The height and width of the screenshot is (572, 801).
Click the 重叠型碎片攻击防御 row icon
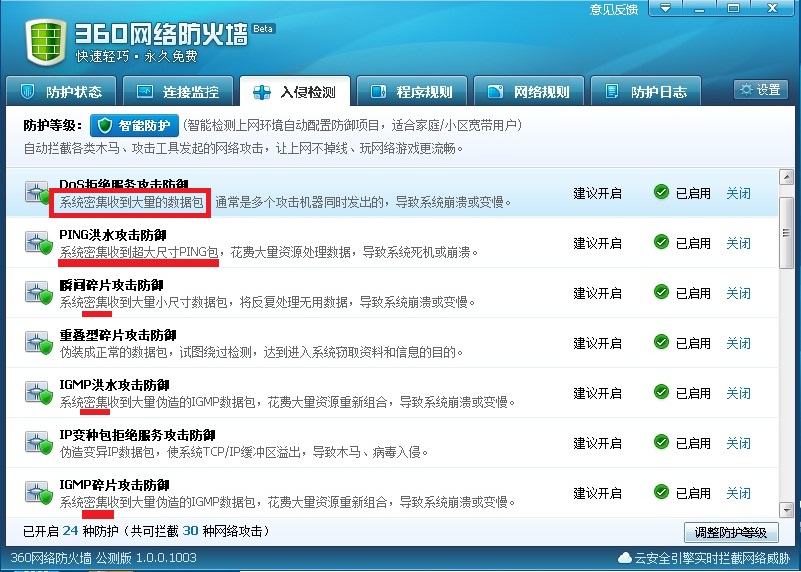(39, 343)
